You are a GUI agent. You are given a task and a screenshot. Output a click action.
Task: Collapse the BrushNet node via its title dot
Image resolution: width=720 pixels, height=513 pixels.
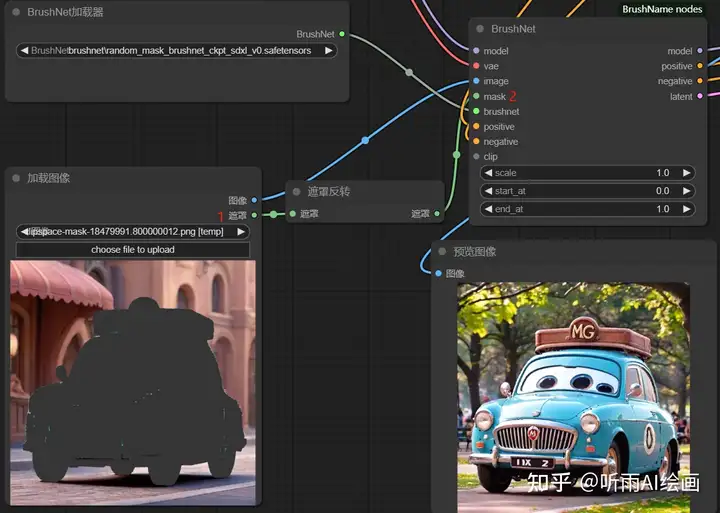[x=480, y=28]
